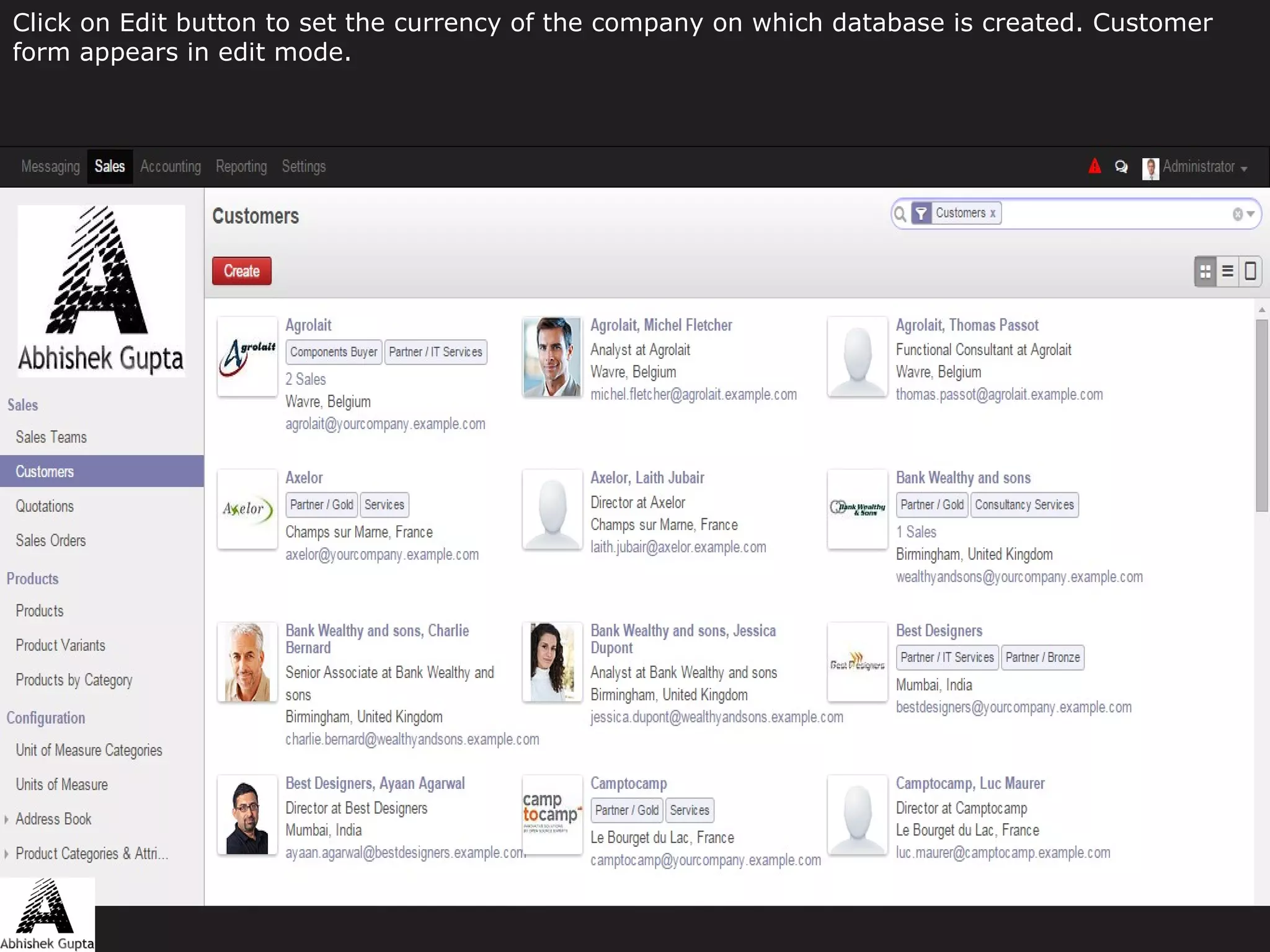Clear the search box icon
This screenshot has height=952, width=1270.
(1237, 214)
